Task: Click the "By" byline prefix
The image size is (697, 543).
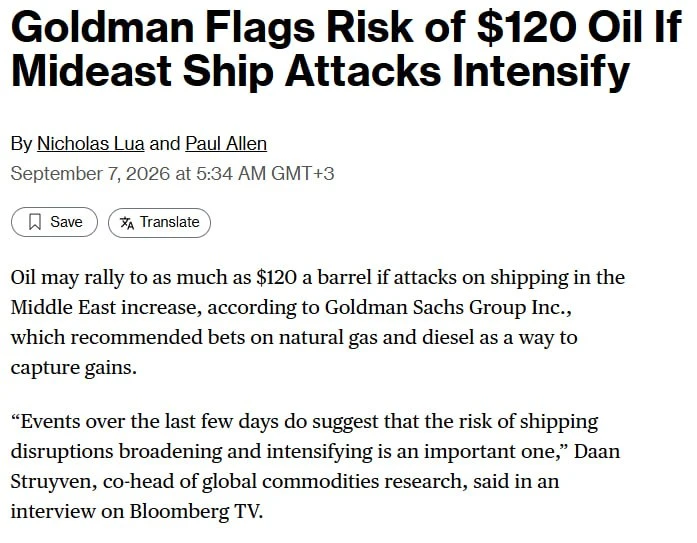Action: point(21,144)
